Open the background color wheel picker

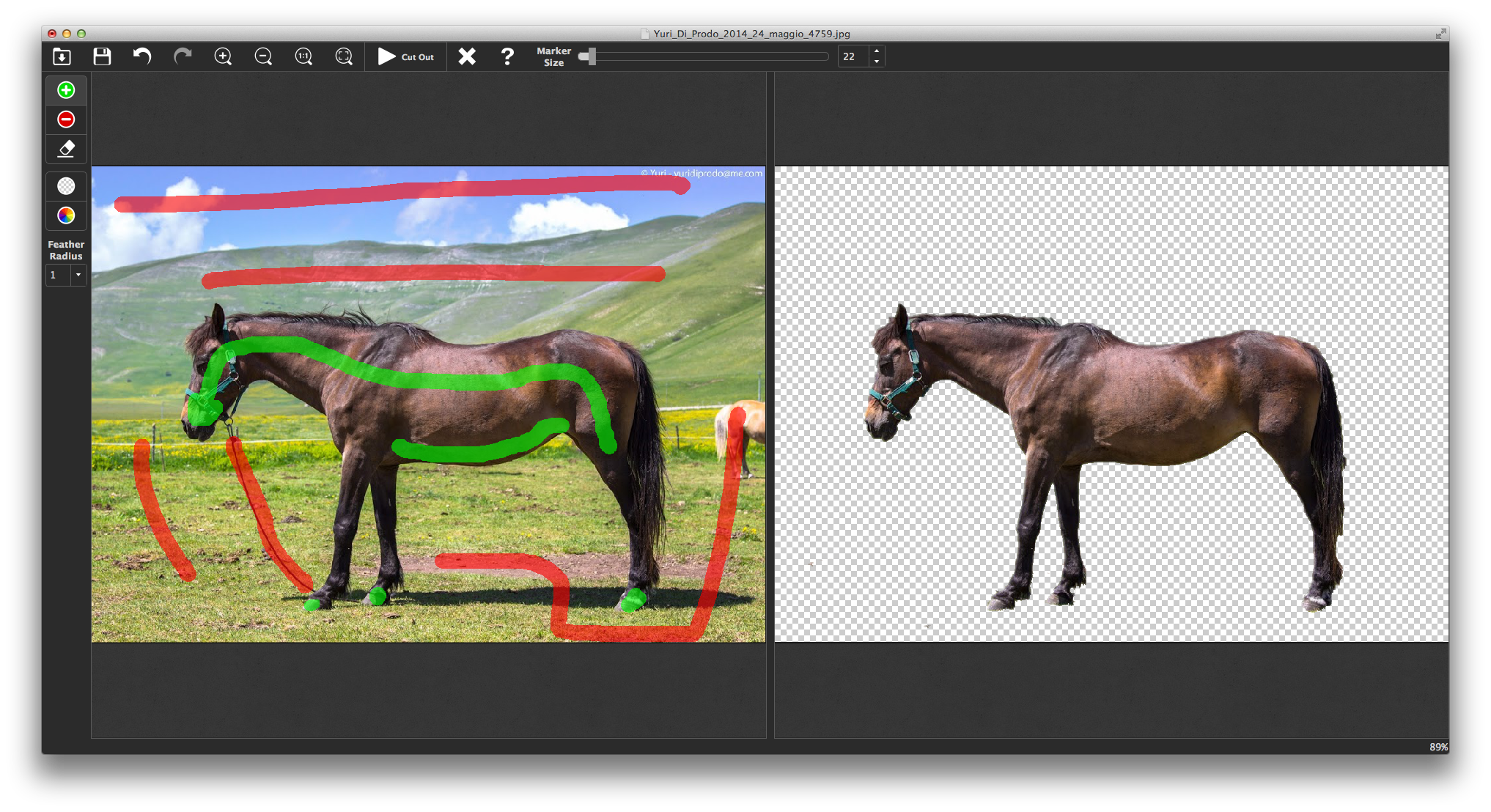[66, 215]
